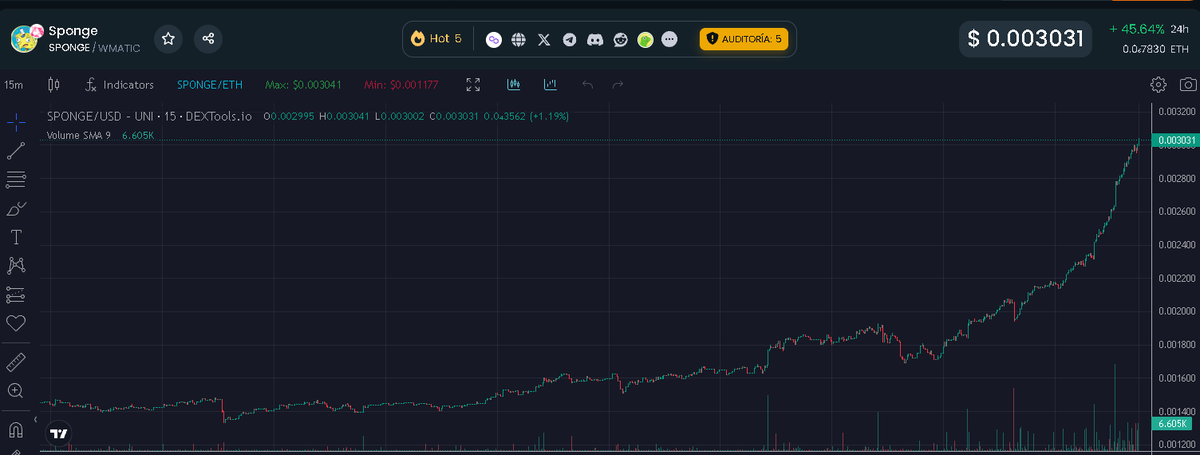
Task: Select the trend line drawing tool
Action: pyautogui.click(x=16, y=151)
